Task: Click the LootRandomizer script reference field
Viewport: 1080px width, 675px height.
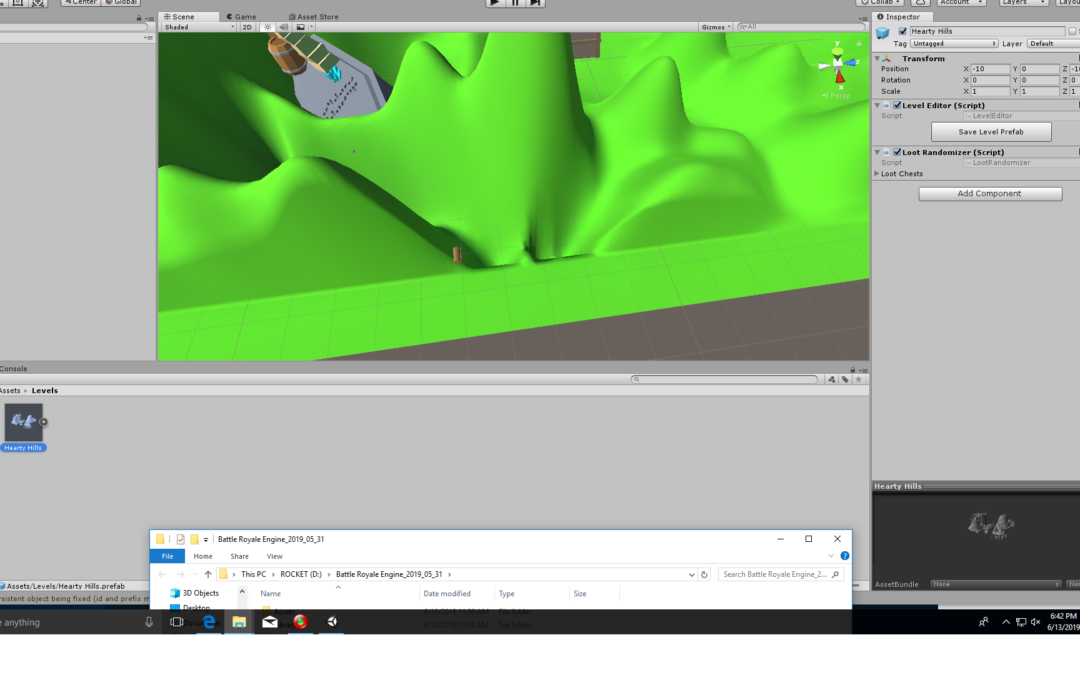Action: point(1021,163)
